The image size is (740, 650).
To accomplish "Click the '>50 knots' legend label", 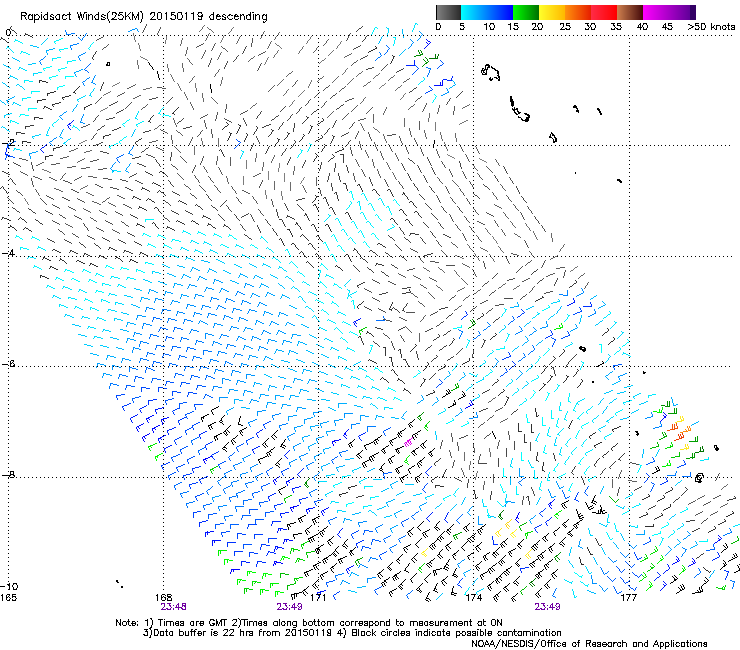I will pyautogui.click(x=711, y=26).
